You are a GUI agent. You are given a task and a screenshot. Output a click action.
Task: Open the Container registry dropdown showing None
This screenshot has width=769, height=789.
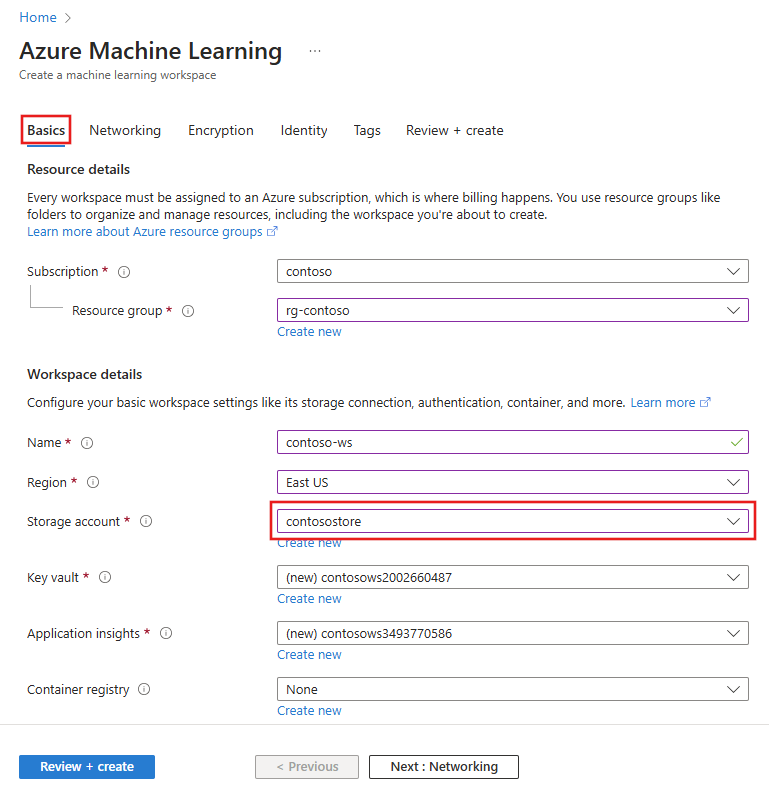pyautogui.click(x=513, y=689)
